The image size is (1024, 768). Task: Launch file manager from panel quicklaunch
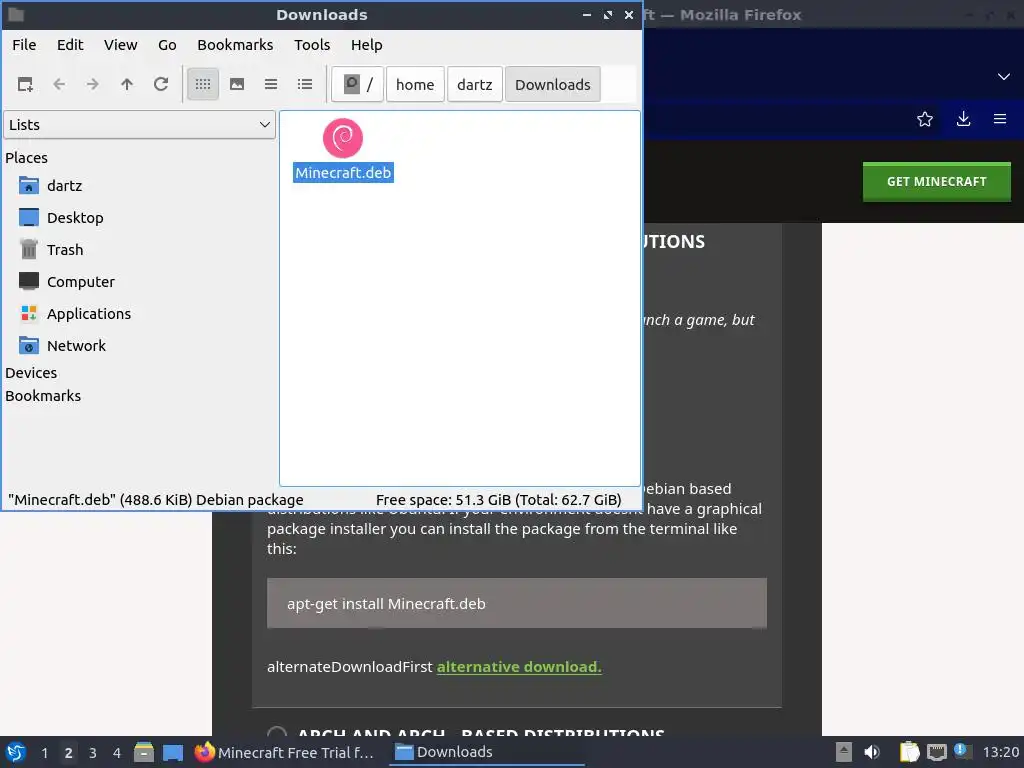click(x=144, y=752)
